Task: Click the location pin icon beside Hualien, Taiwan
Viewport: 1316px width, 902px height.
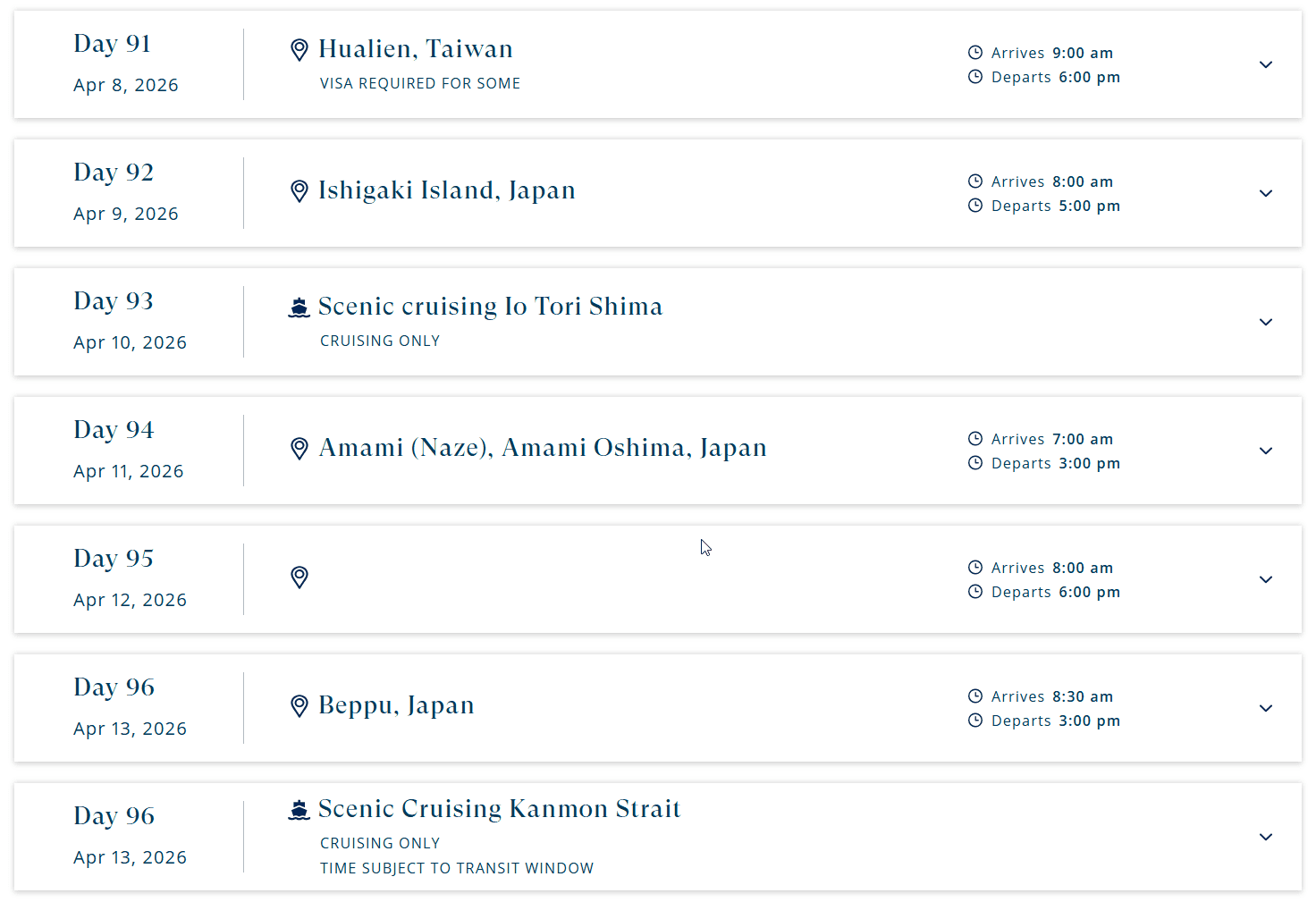Action: click(x=299, y=50)
